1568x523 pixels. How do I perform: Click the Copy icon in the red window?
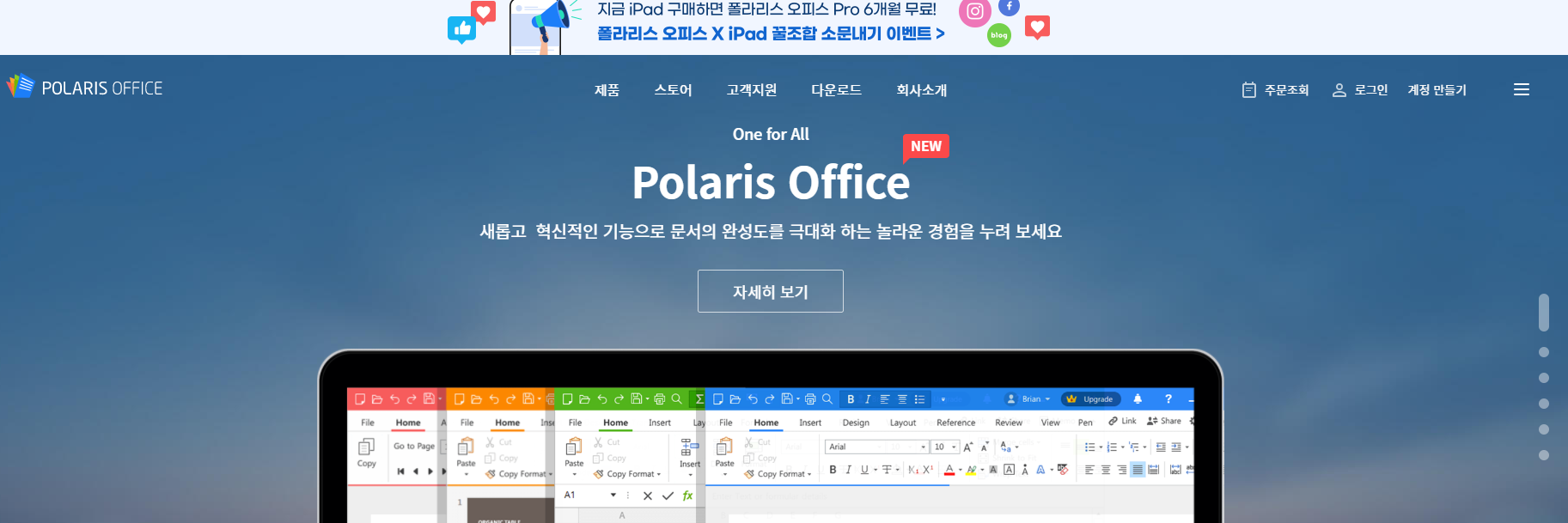click(x=366, y=447)
